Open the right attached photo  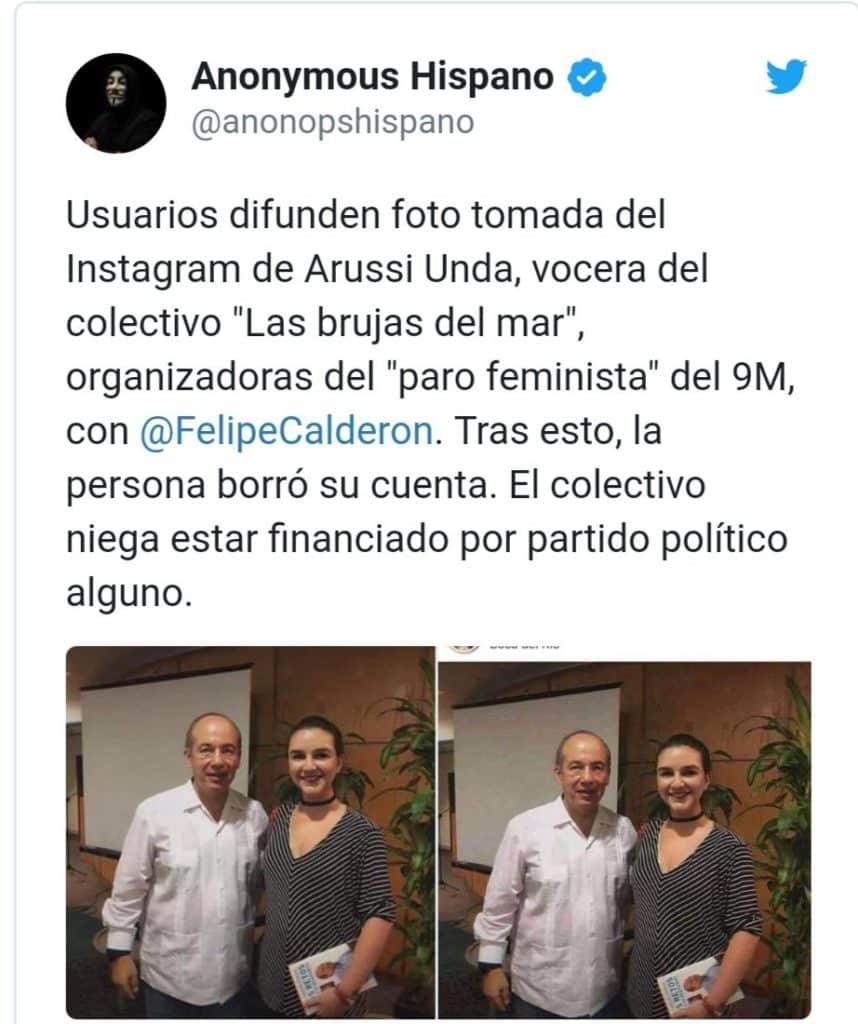(x=624, y=839)
